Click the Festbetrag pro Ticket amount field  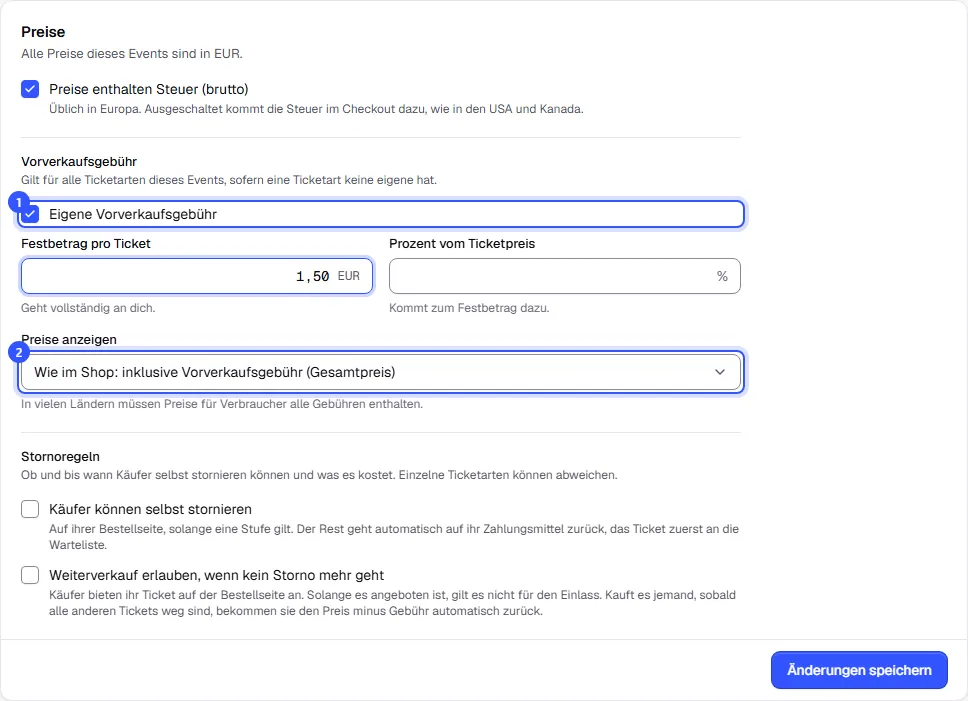[x=197, y=276]
